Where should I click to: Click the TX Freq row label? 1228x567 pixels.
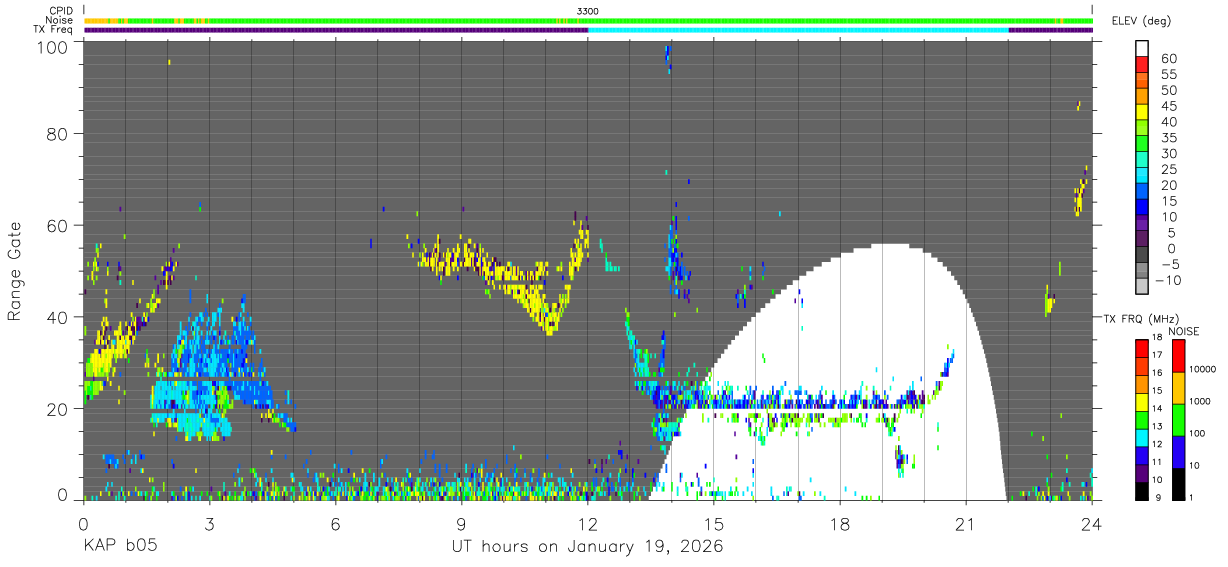point(54,29)
